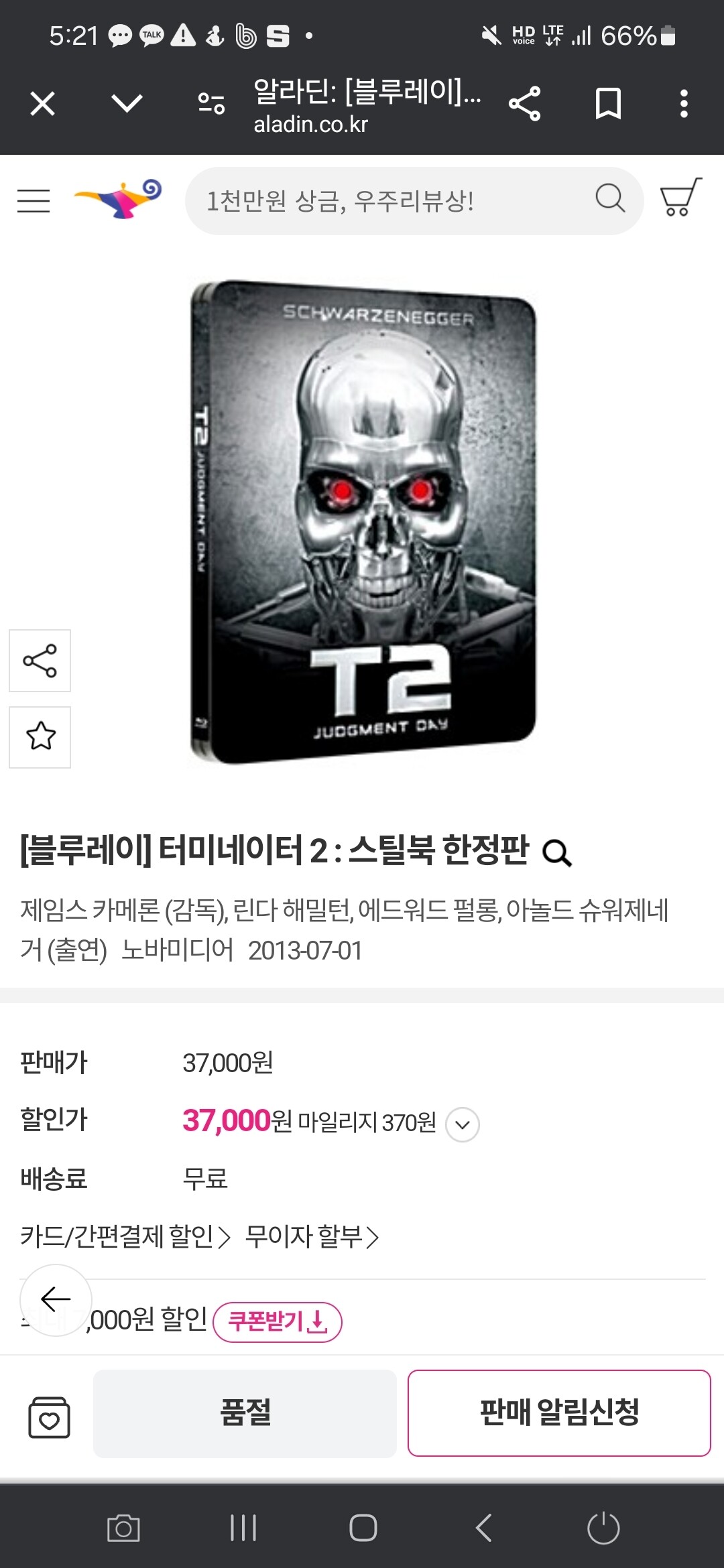Open browser site settings icon

211,104
